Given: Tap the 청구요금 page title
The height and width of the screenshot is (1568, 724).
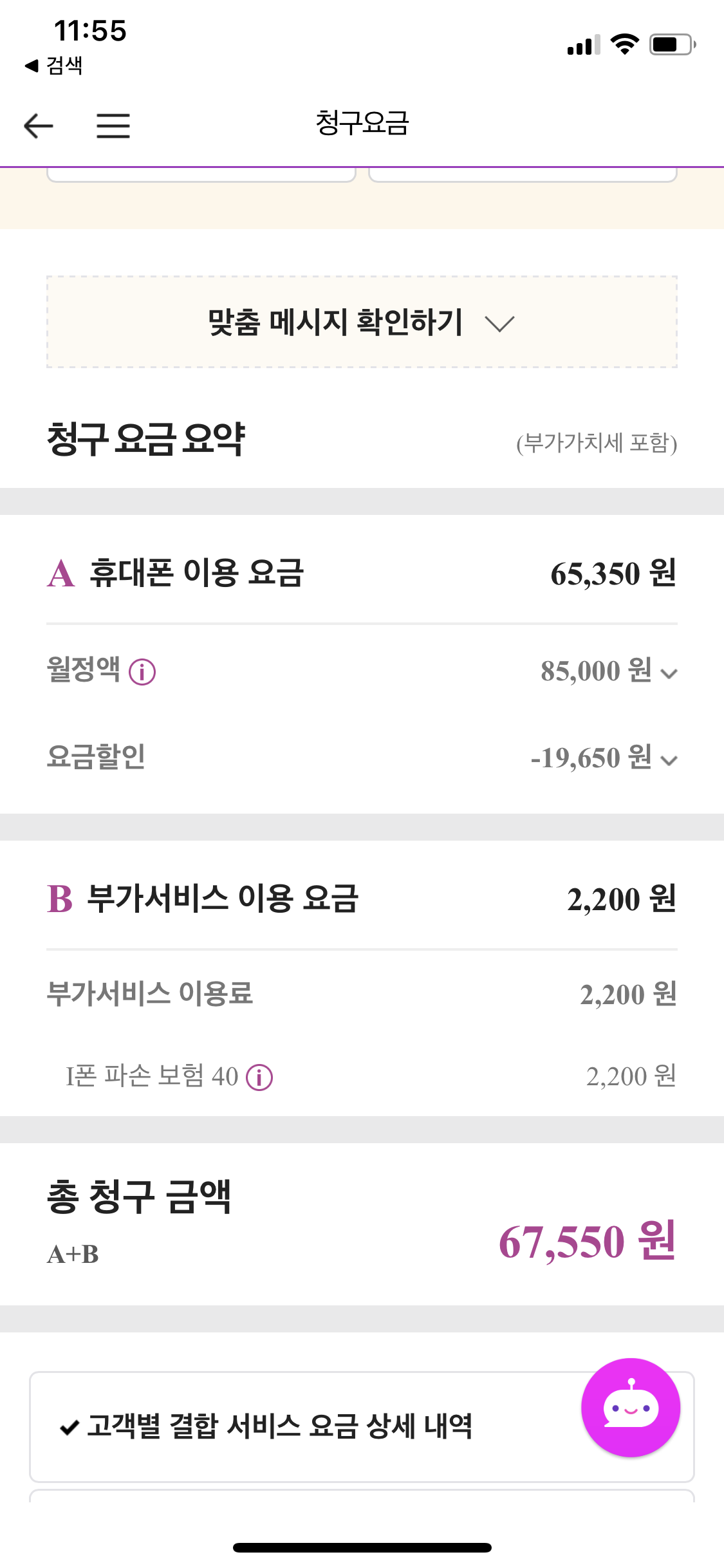Looking at the screenshot, I should 362,122.
